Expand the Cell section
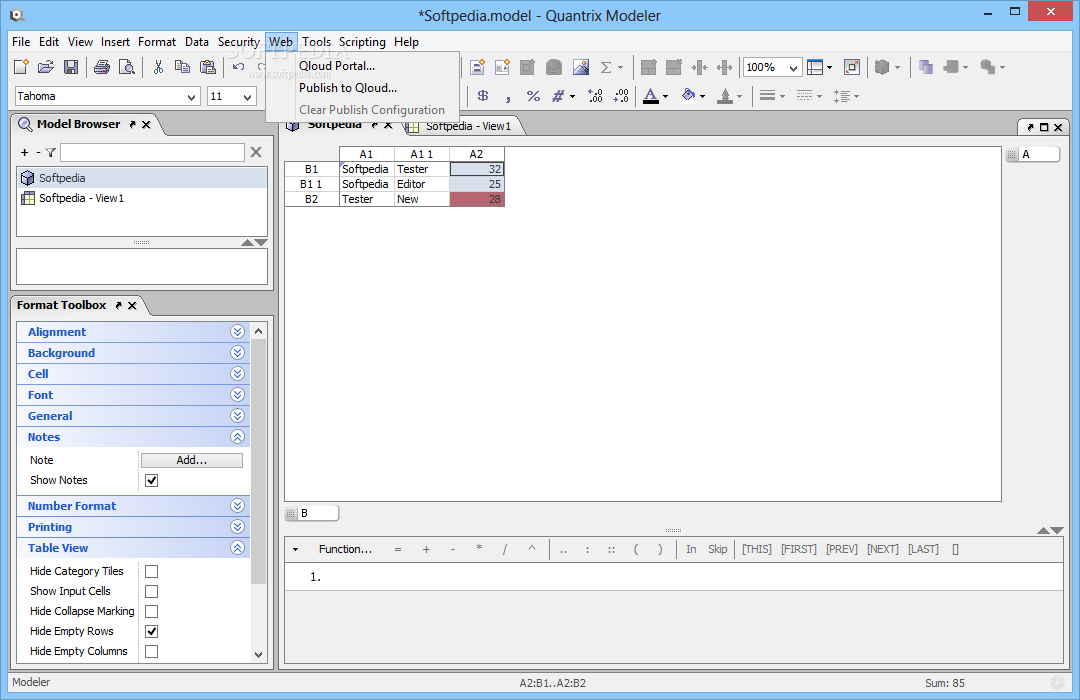Screen dimensions: 1080x700 click(x=237, y=374)
